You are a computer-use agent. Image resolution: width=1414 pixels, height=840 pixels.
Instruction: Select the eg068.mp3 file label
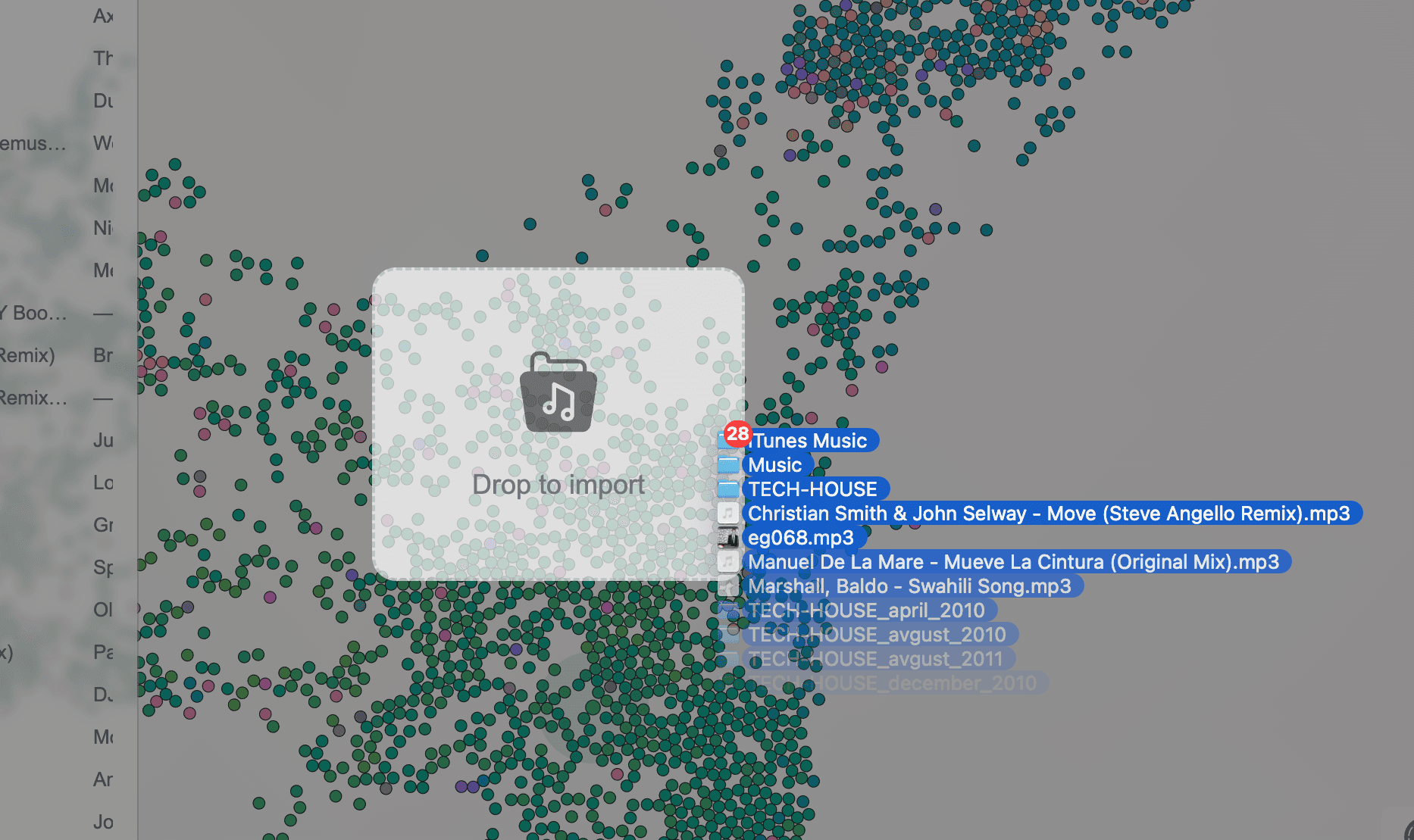[x=801, y=538]
